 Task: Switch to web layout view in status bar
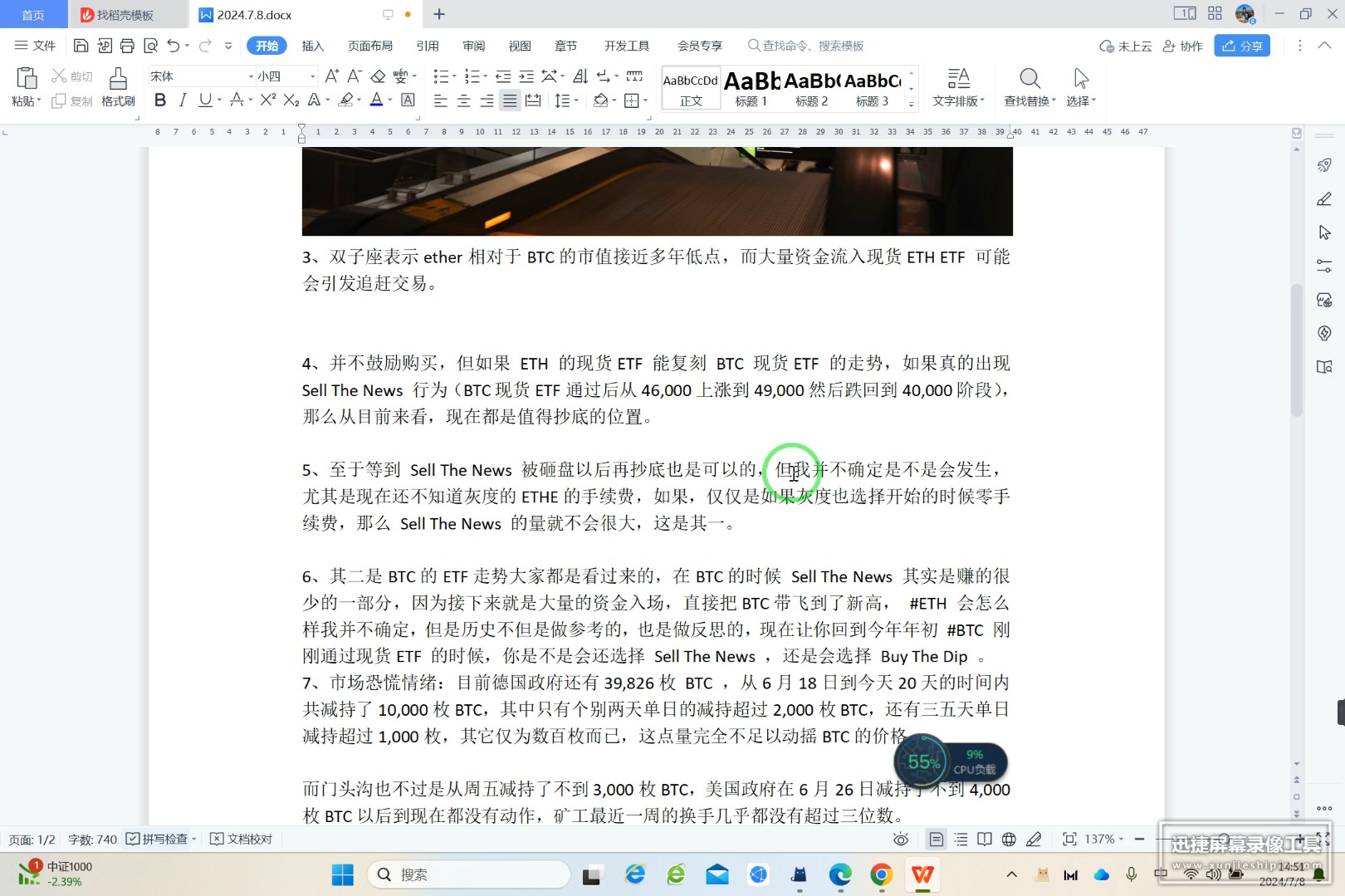[1009, 840]
